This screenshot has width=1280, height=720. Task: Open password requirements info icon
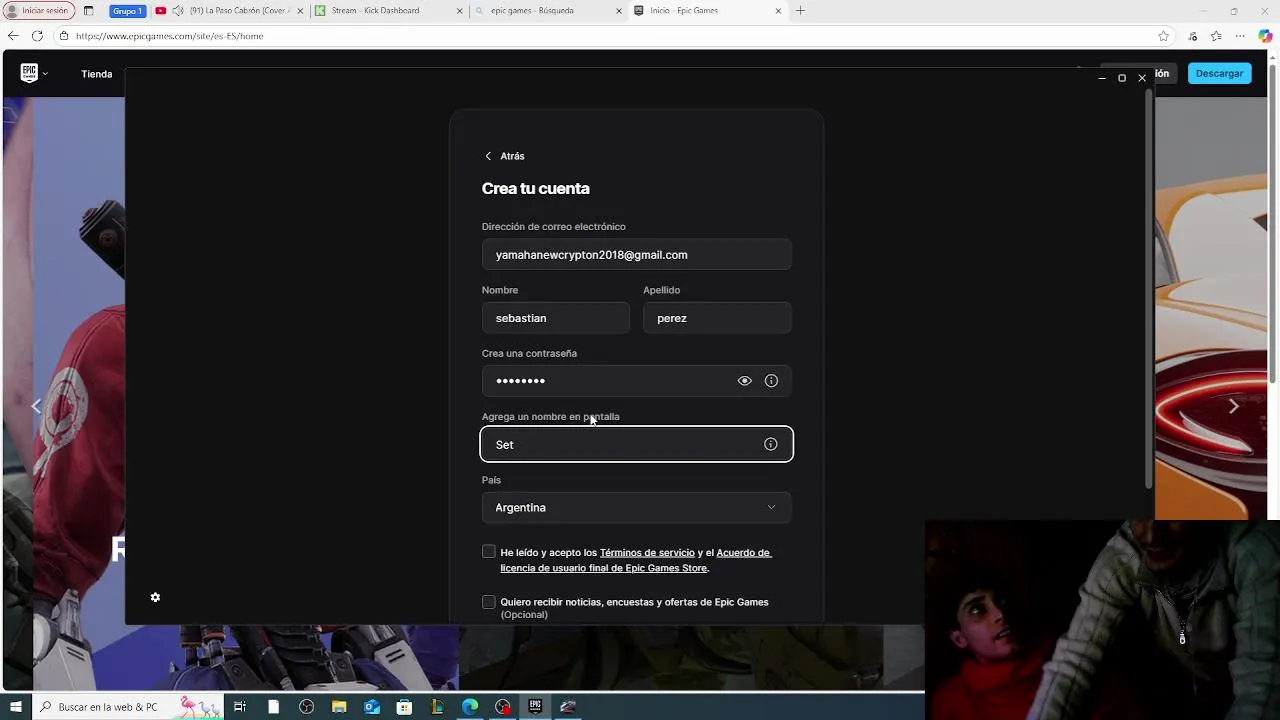click(771, 381)
